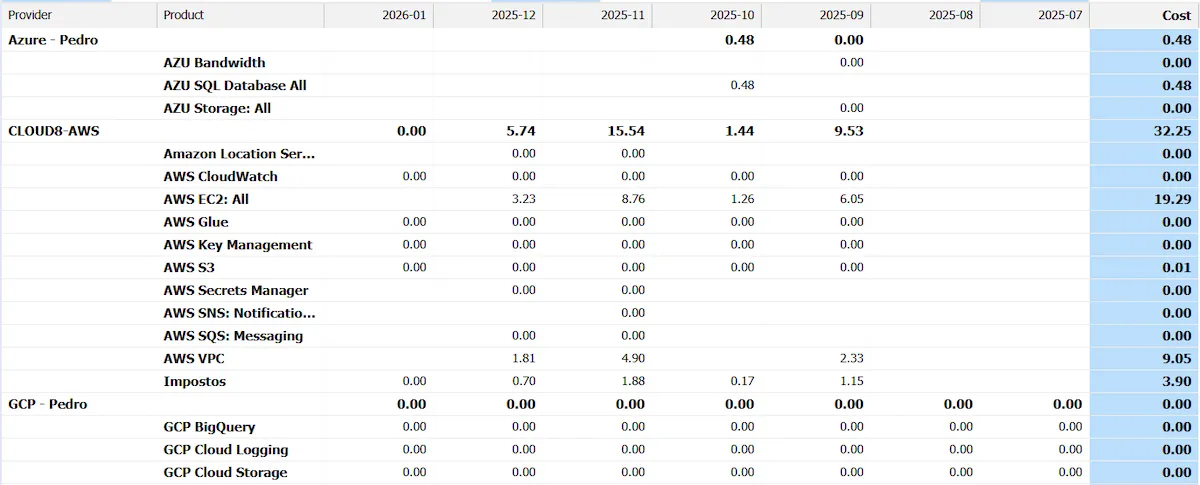
Task: Click AWS EC2 total cost 19.29
Action: (x=1172, y=199)
